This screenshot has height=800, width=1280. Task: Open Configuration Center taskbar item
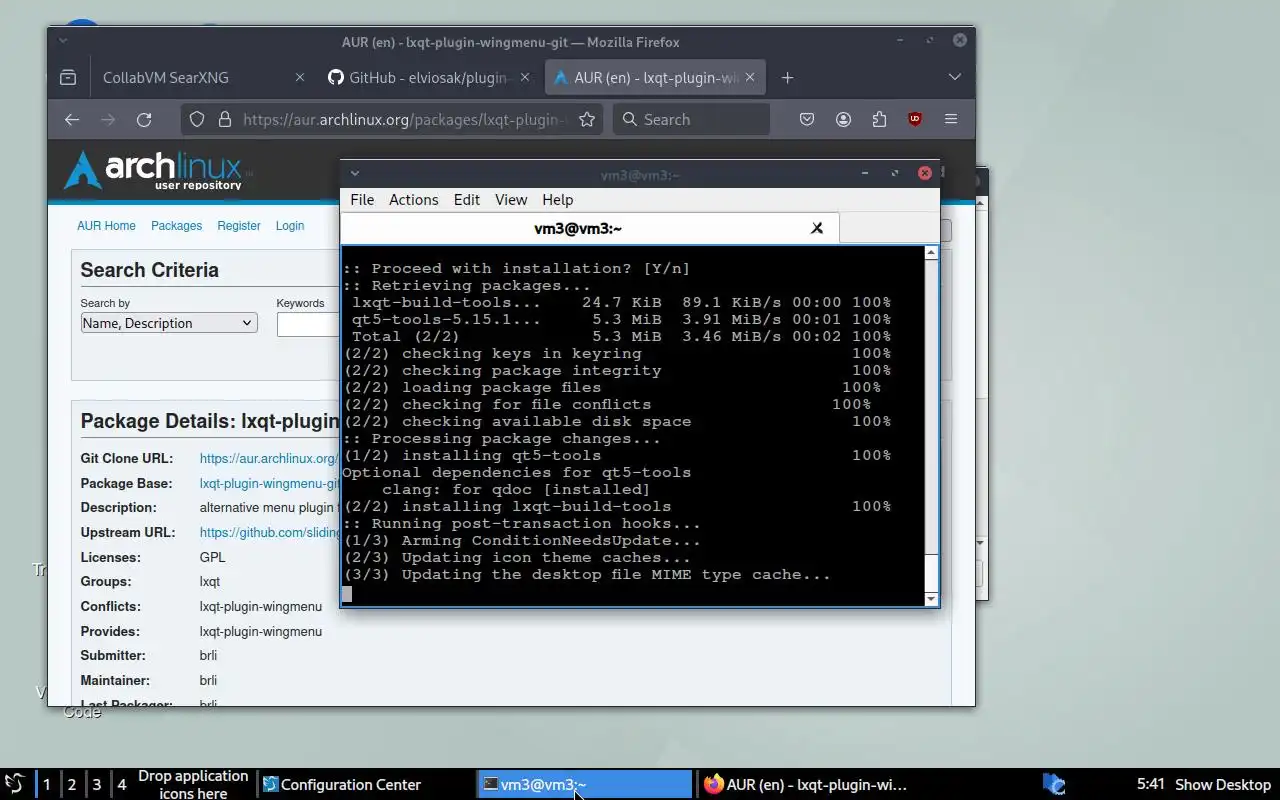366,785
